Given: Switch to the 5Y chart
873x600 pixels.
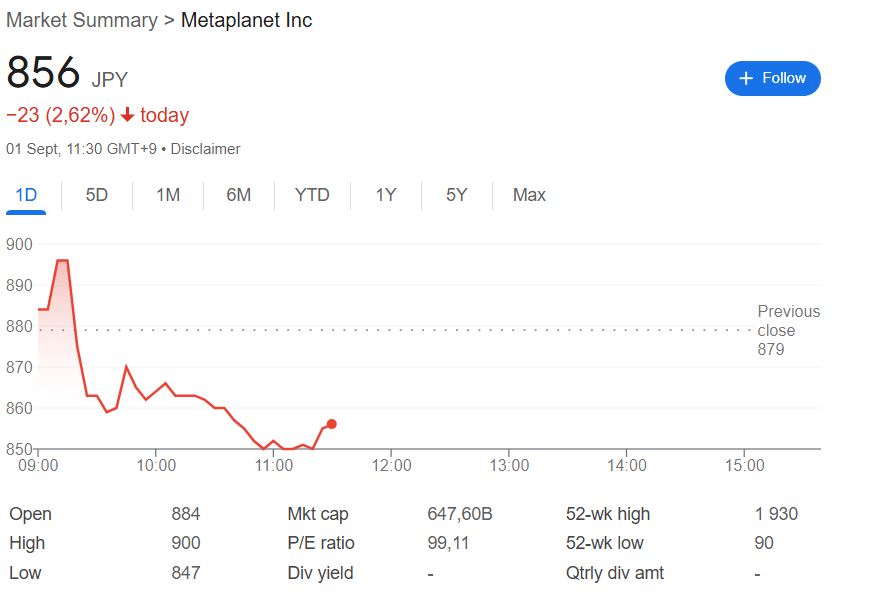Looking at the screenshot, I should (x=457, y=195).
